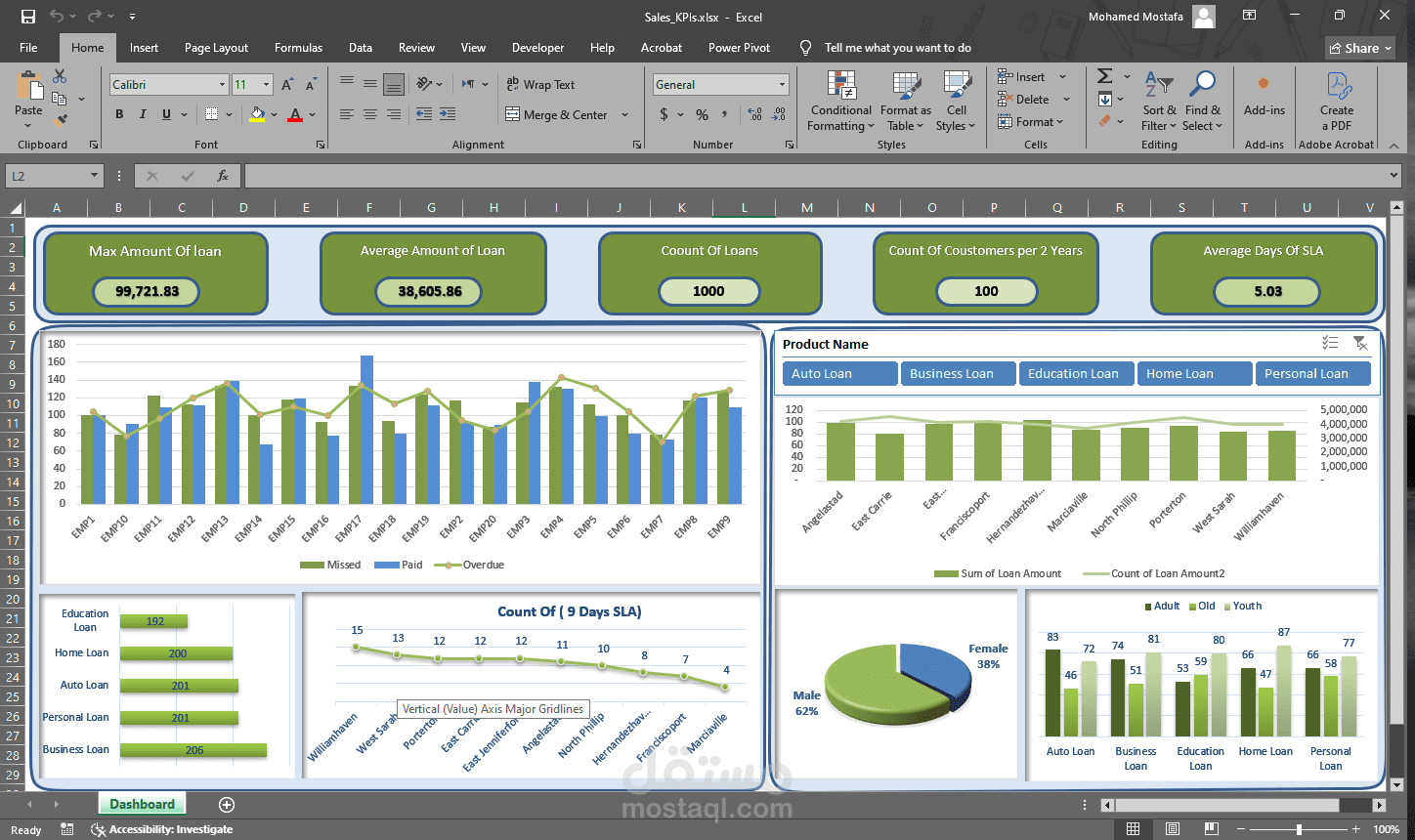1415x840 pixels.
Task: Click Create a PDF in Adobe Acrobat group
Action: tap(1336, 102)
